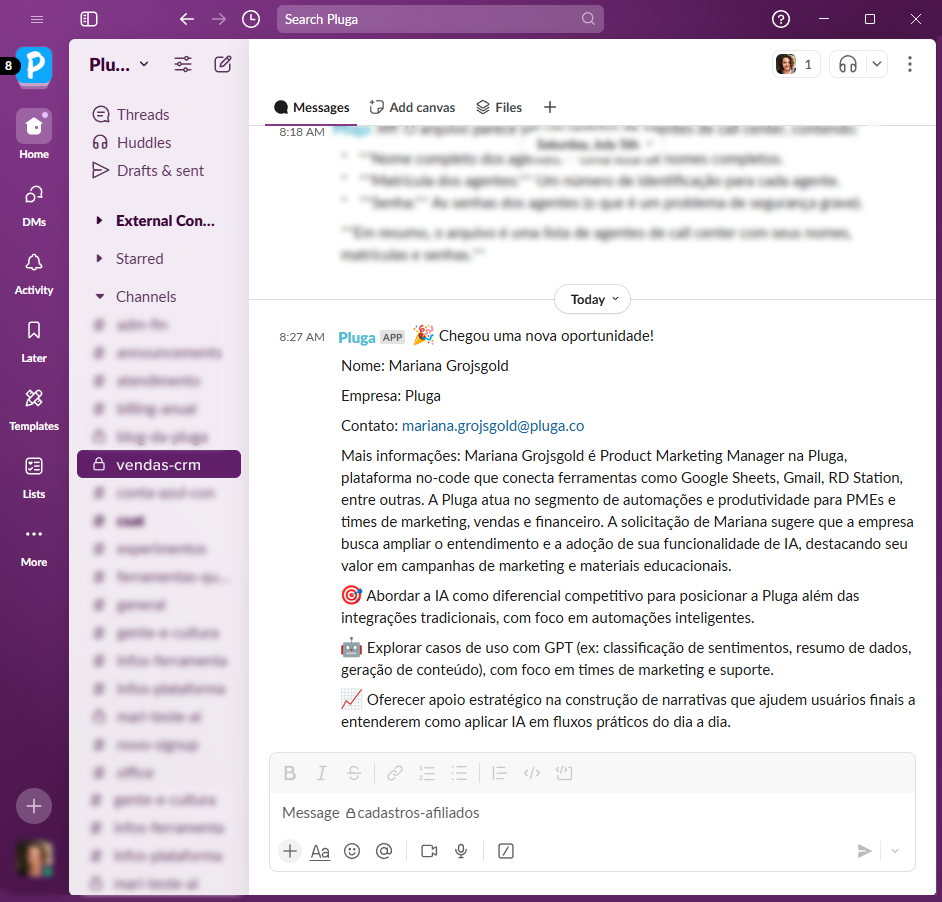Record an audio clip with microphone

click(461, 851)
